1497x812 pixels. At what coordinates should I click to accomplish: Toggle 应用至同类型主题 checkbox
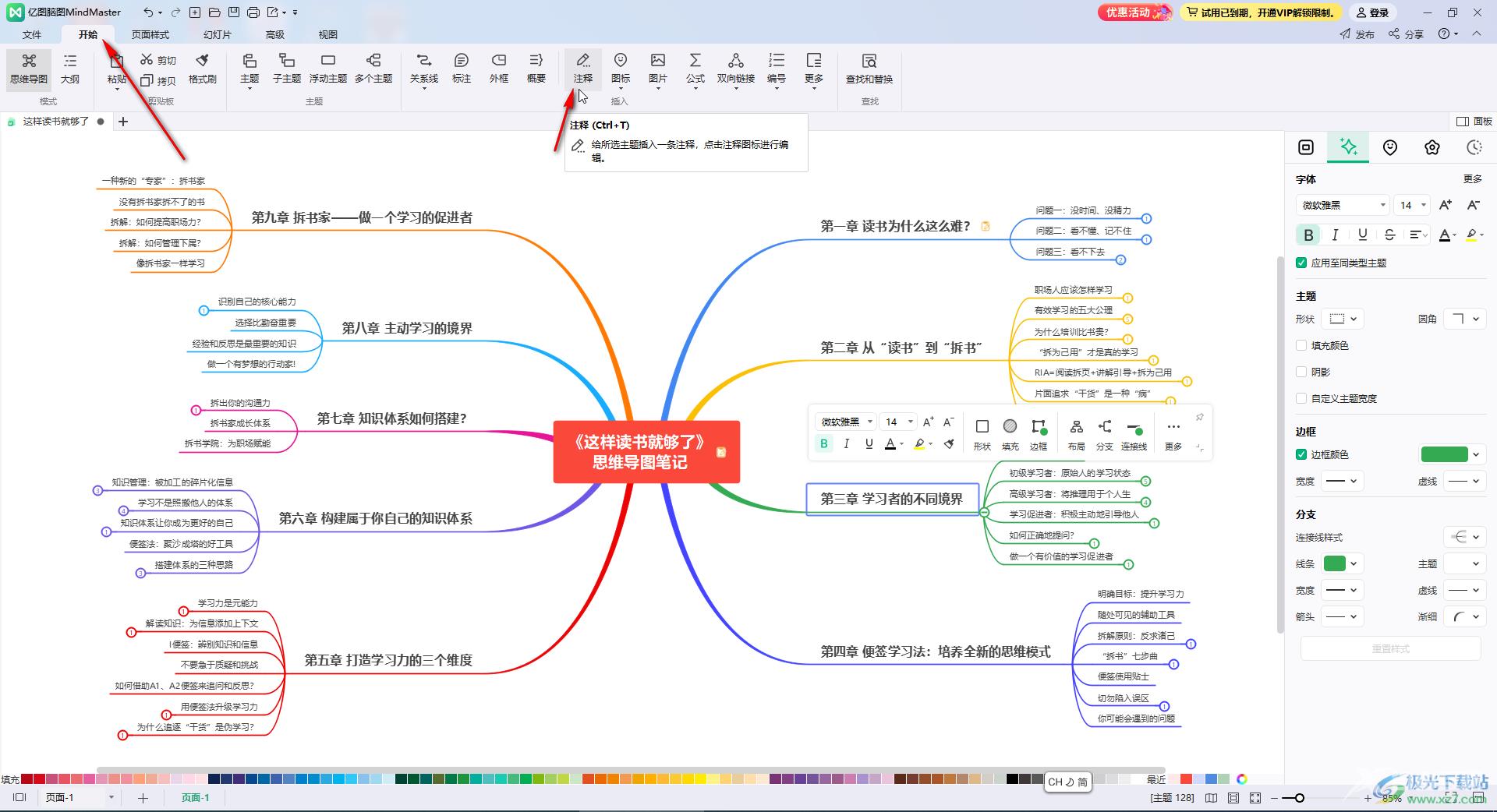[1301, 263]
